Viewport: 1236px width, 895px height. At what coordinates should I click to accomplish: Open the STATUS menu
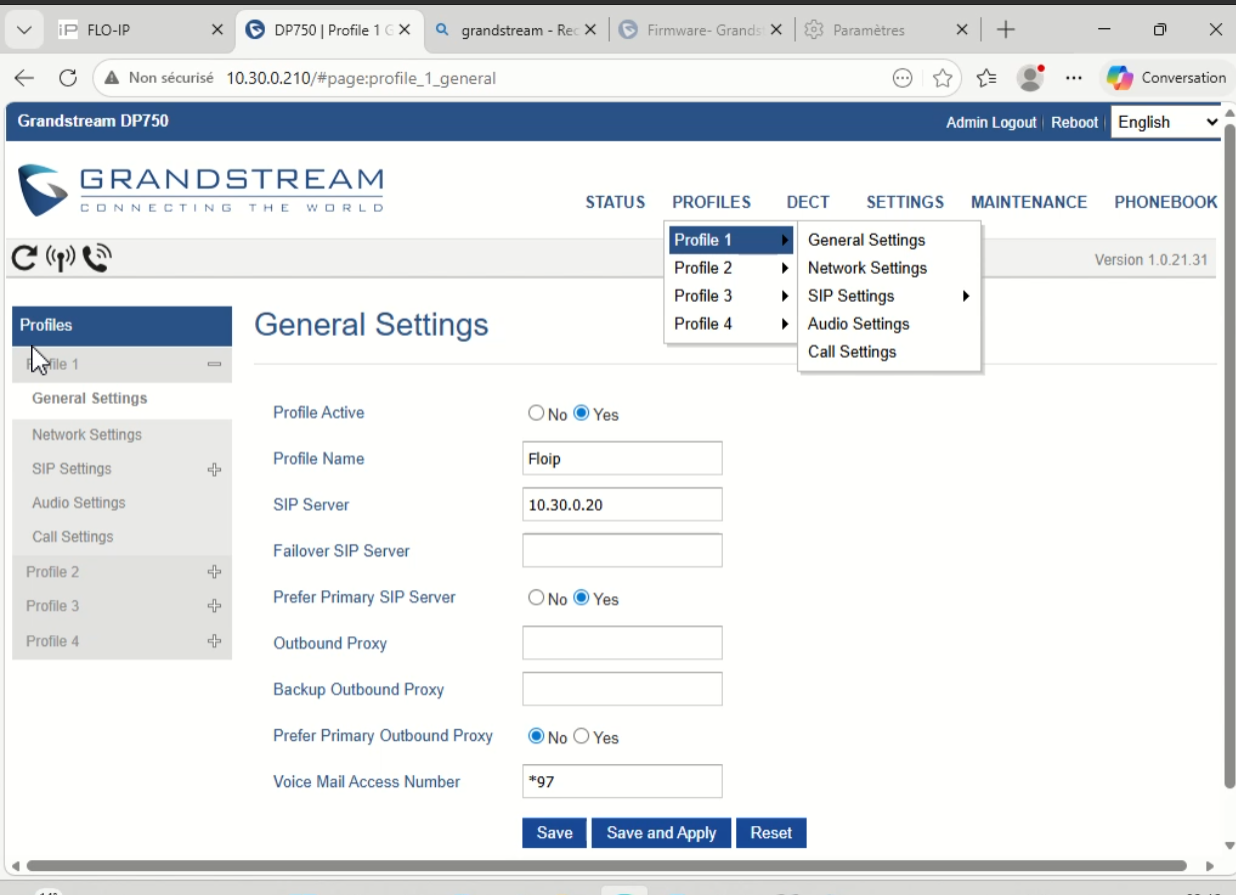pos(615,202)
